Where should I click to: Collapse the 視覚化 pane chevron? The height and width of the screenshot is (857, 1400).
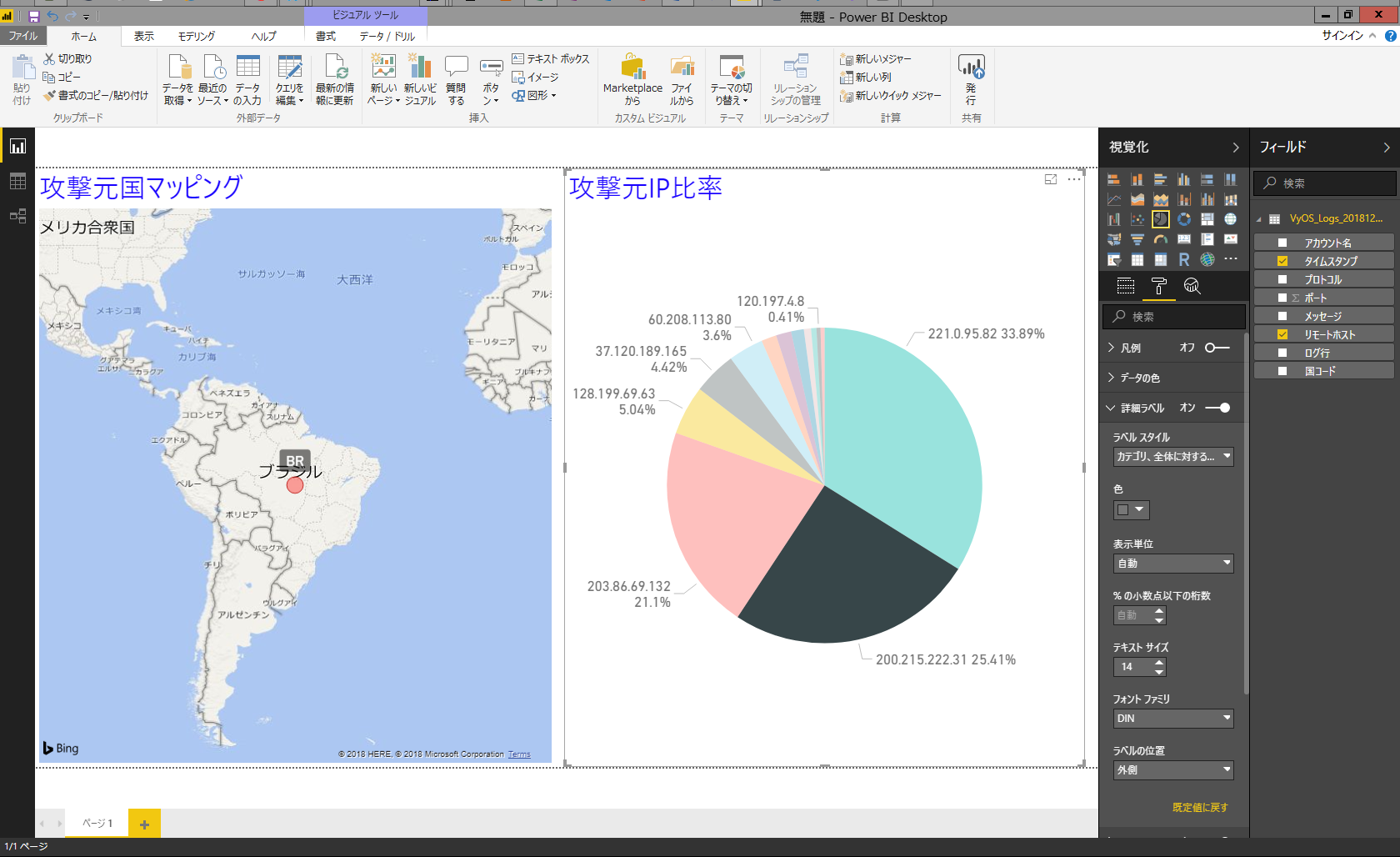[1236, 148]
